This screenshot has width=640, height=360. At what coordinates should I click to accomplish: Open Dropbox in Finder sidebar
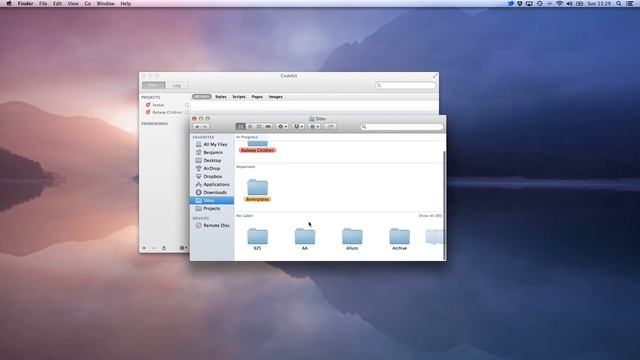[212, 176]
